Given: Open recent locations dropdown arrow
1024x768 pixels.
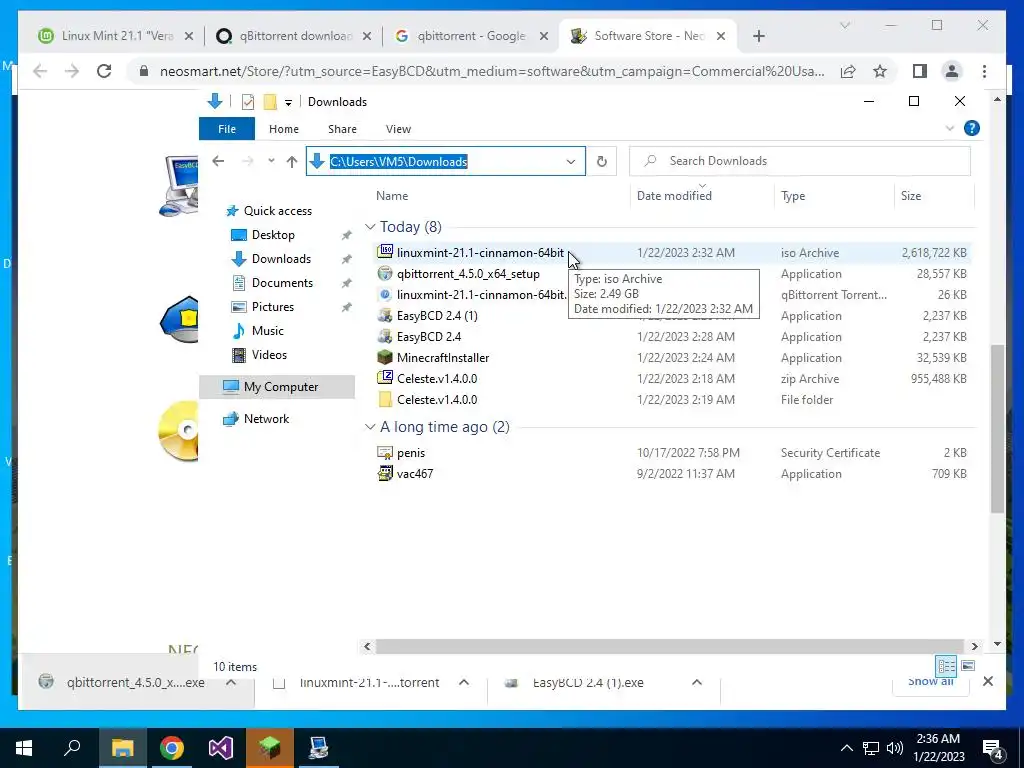Looking at the screenshot, I should [x=271, y=161].
